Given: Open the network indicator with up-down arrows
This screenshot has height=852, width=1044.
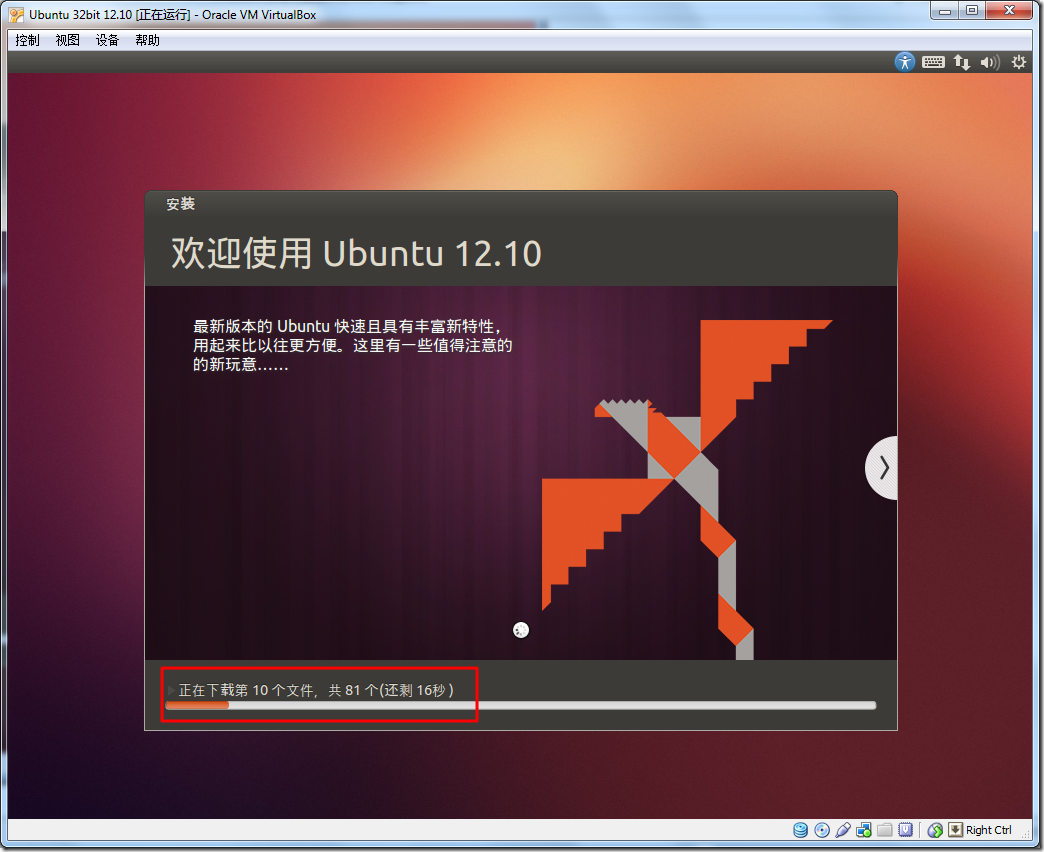Looking at the screenshot, I should (x=961, y=62).
